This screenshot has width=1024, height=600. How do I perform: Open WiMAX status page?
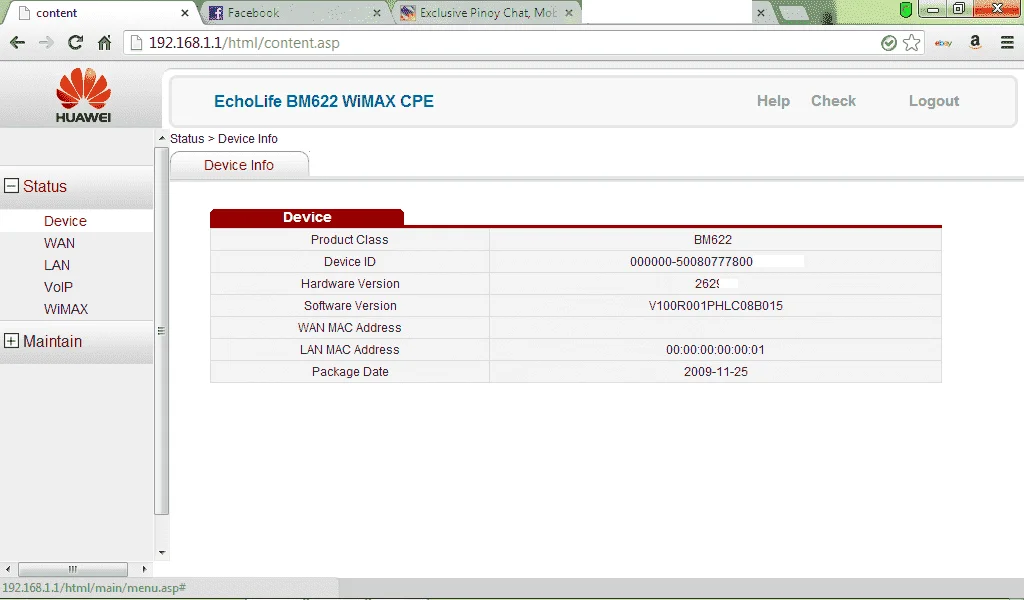66,309
